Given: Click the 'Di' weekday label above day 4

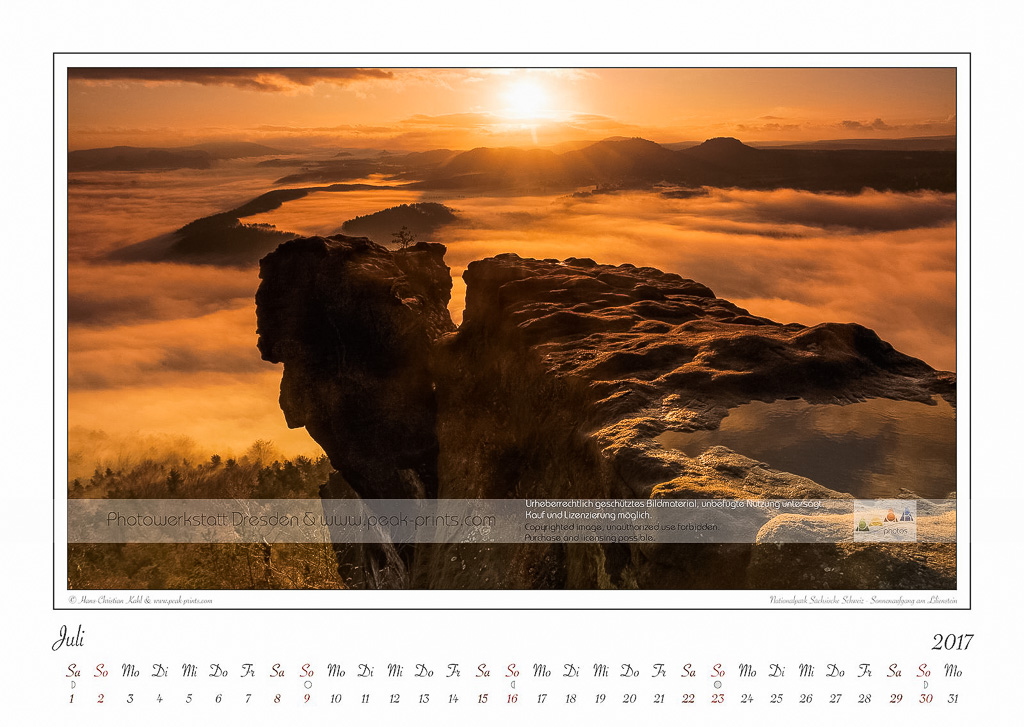Looking at the screenshot, I should [160, 671].
